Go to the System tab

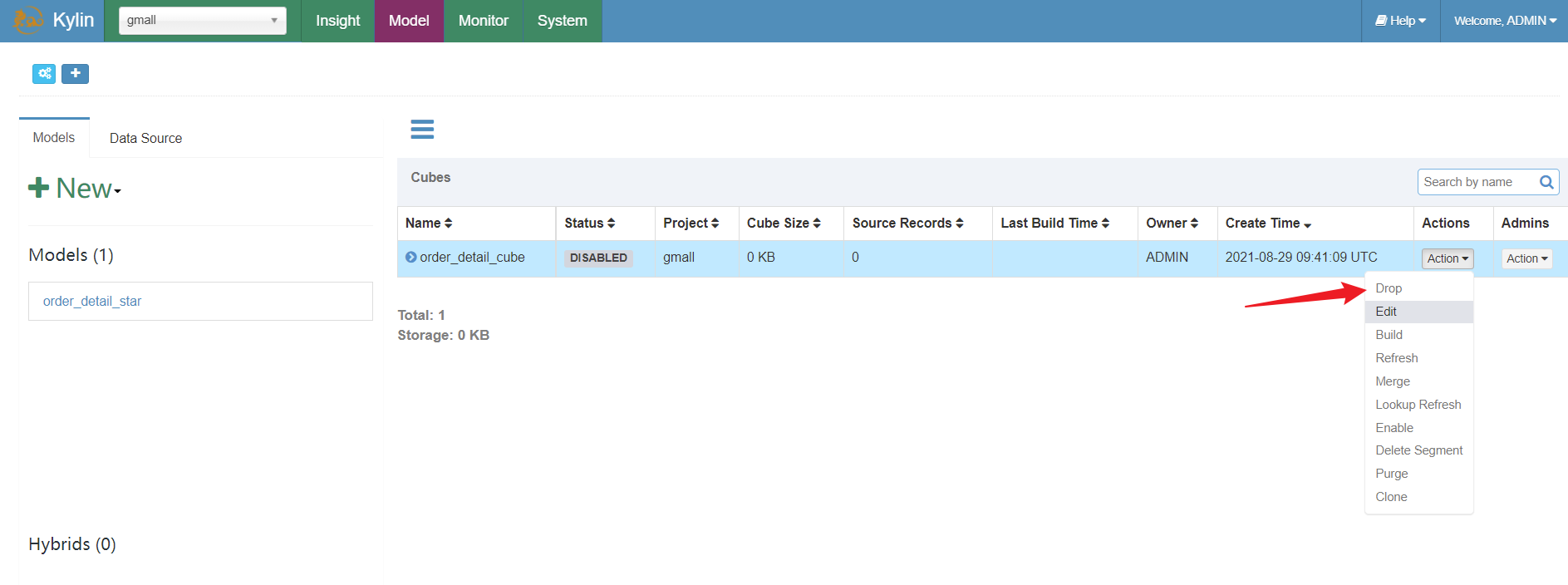coord(562,21)
